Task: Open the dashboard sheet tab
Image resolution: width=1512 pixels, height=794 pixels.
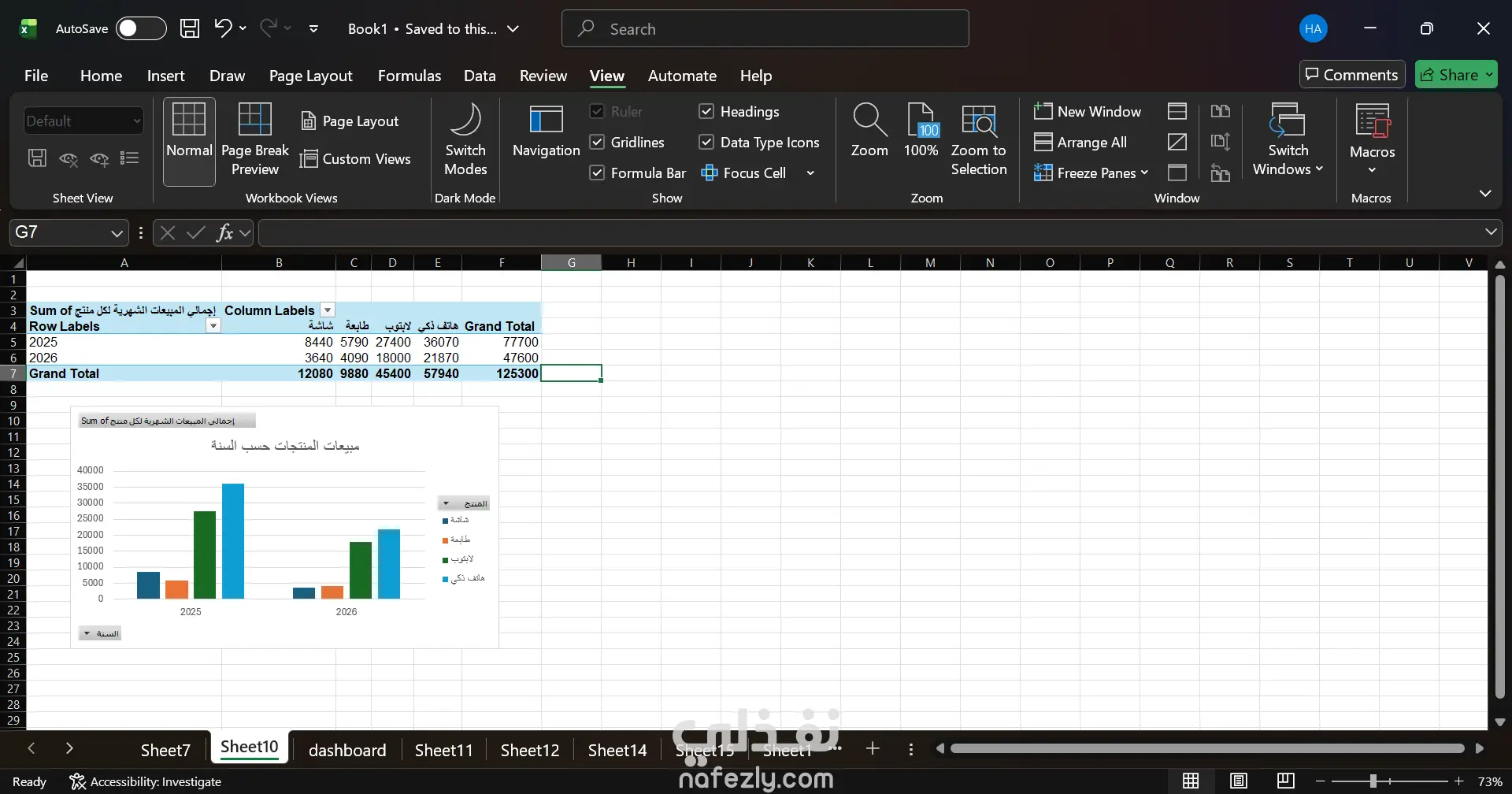Action: click(x=347, y=750)
